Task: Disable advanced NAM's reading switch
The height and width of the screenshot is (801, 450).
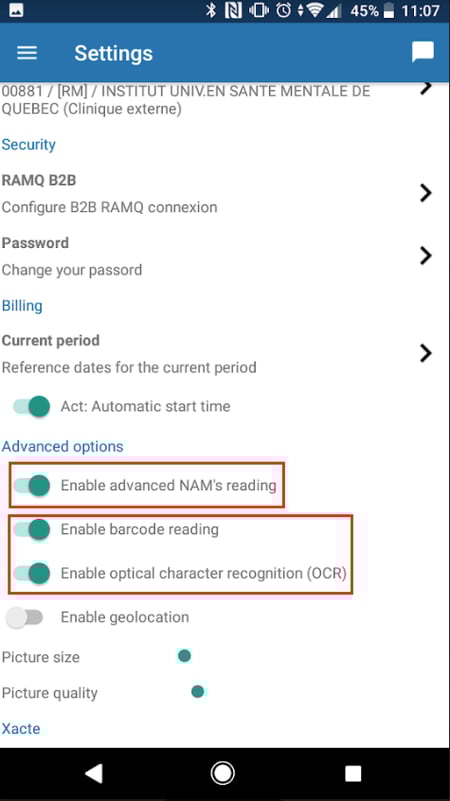Action: coord(32,485)
